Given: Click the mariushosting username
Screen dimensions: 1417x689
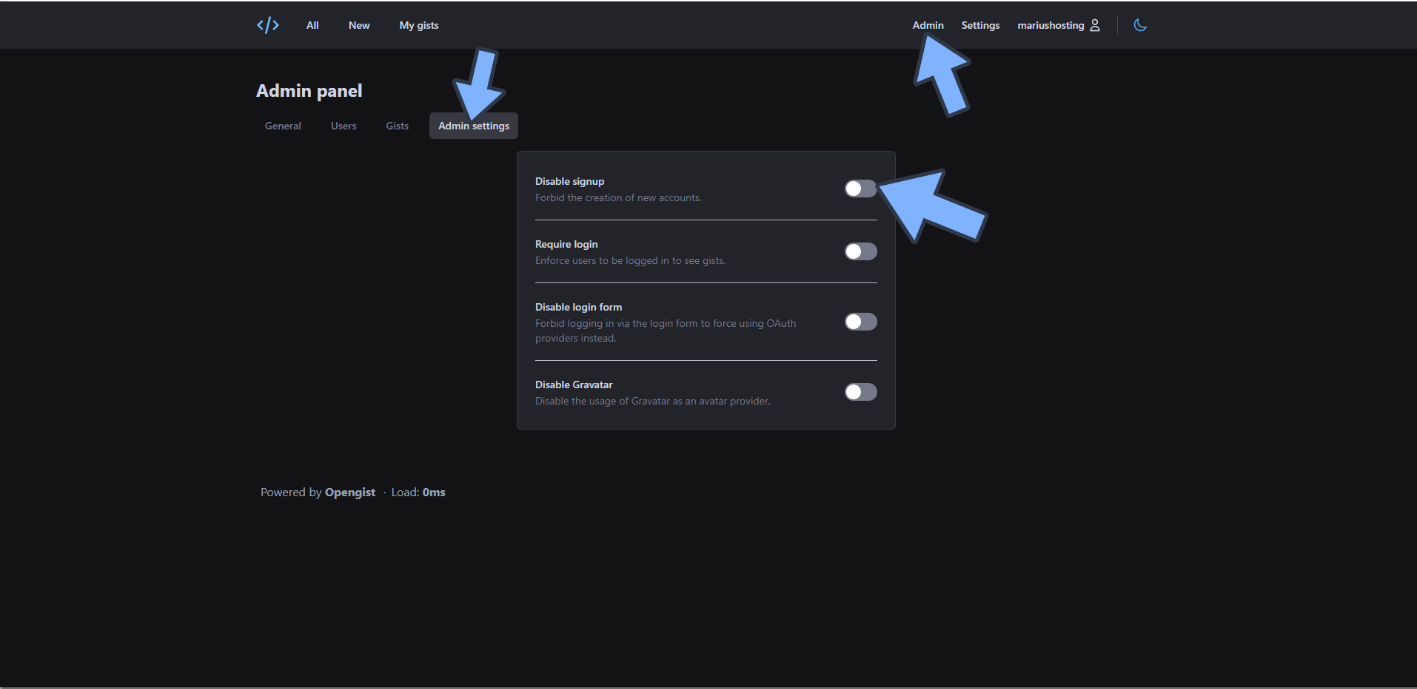Looking at the screenshot, I should coord(1050,25).
